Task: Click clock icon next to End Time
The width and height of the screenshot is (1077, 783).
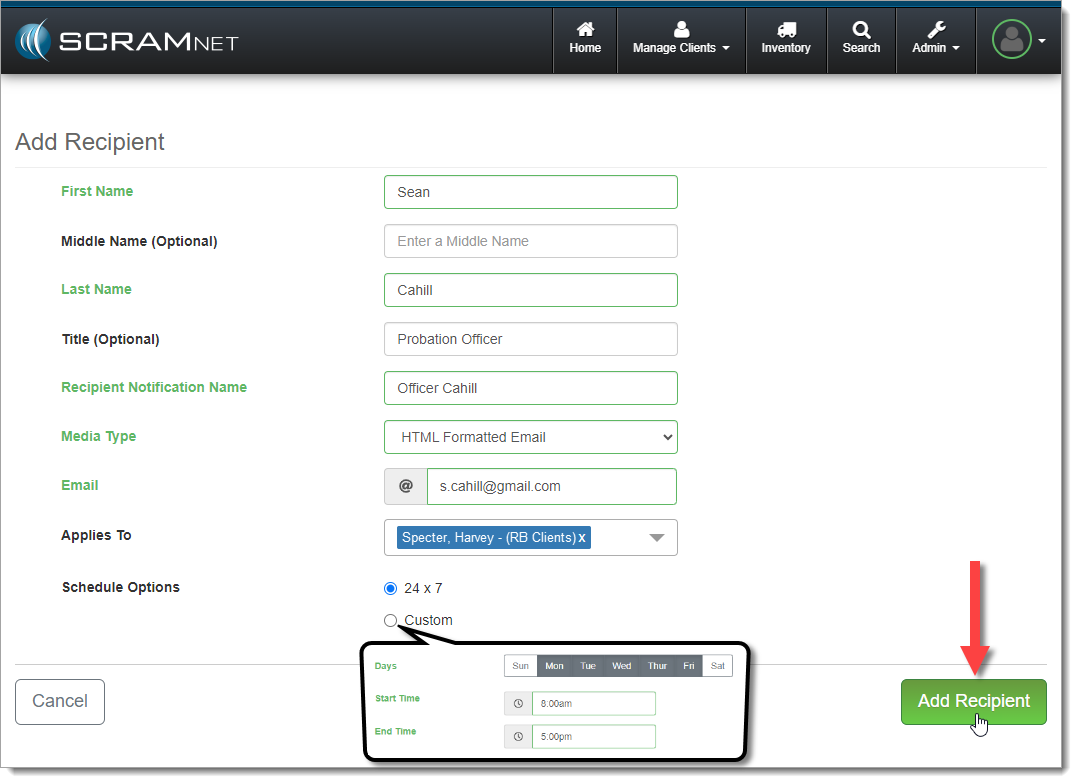Action: [x=518, y=737]
